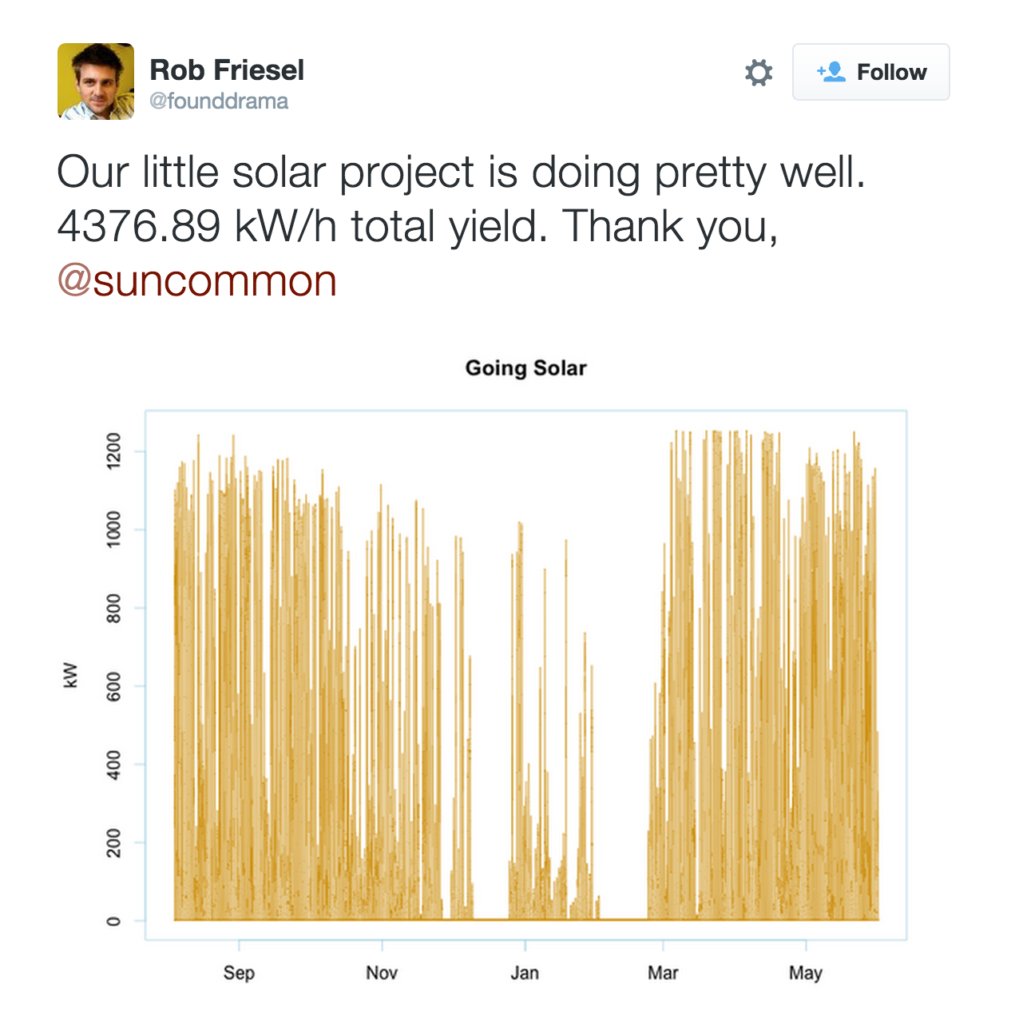Open Rob Friesel's profile picture
1011x1024 pixels.
(96, 81)
